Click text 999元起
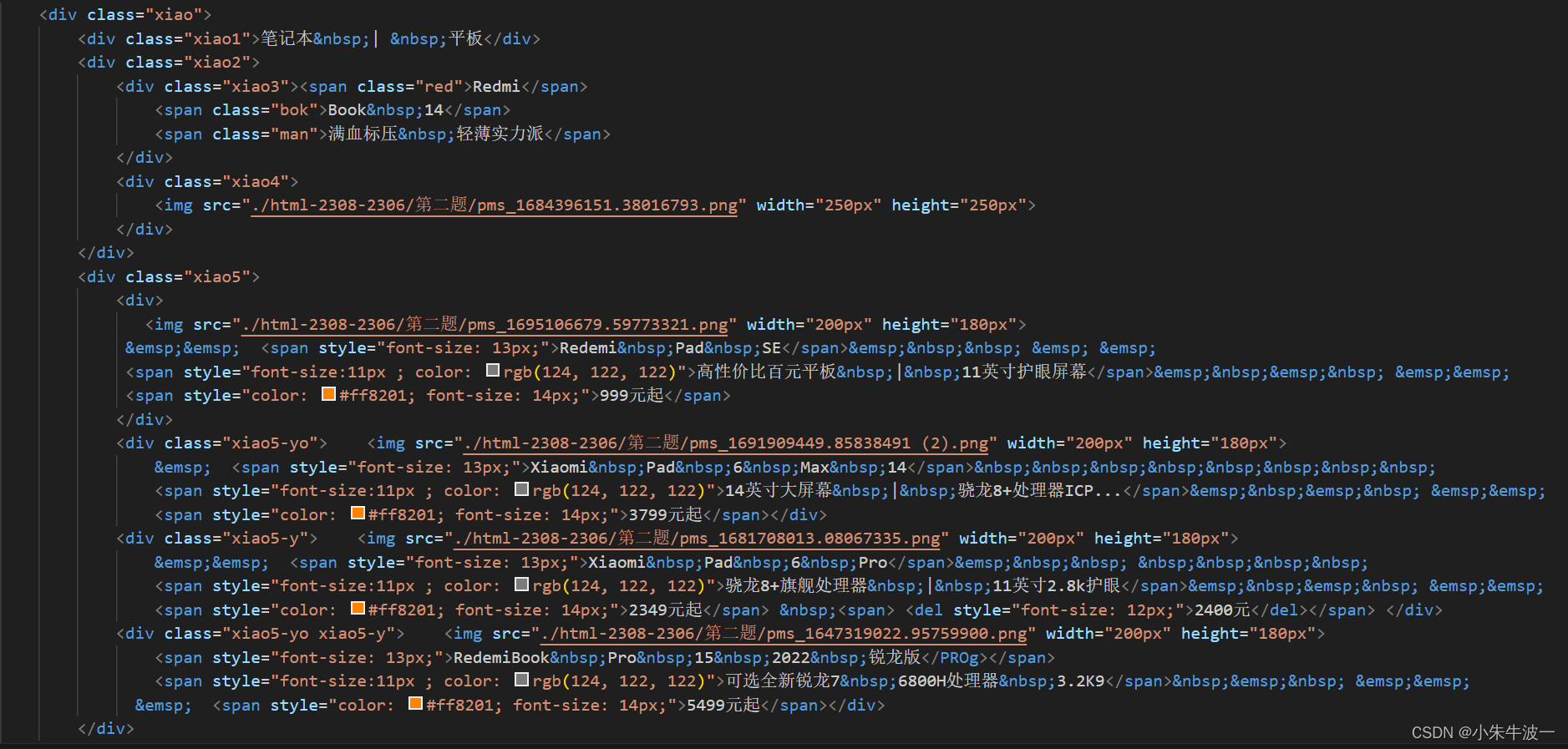This screenshot has height=749, width=1568. click(x=632, y=396)
